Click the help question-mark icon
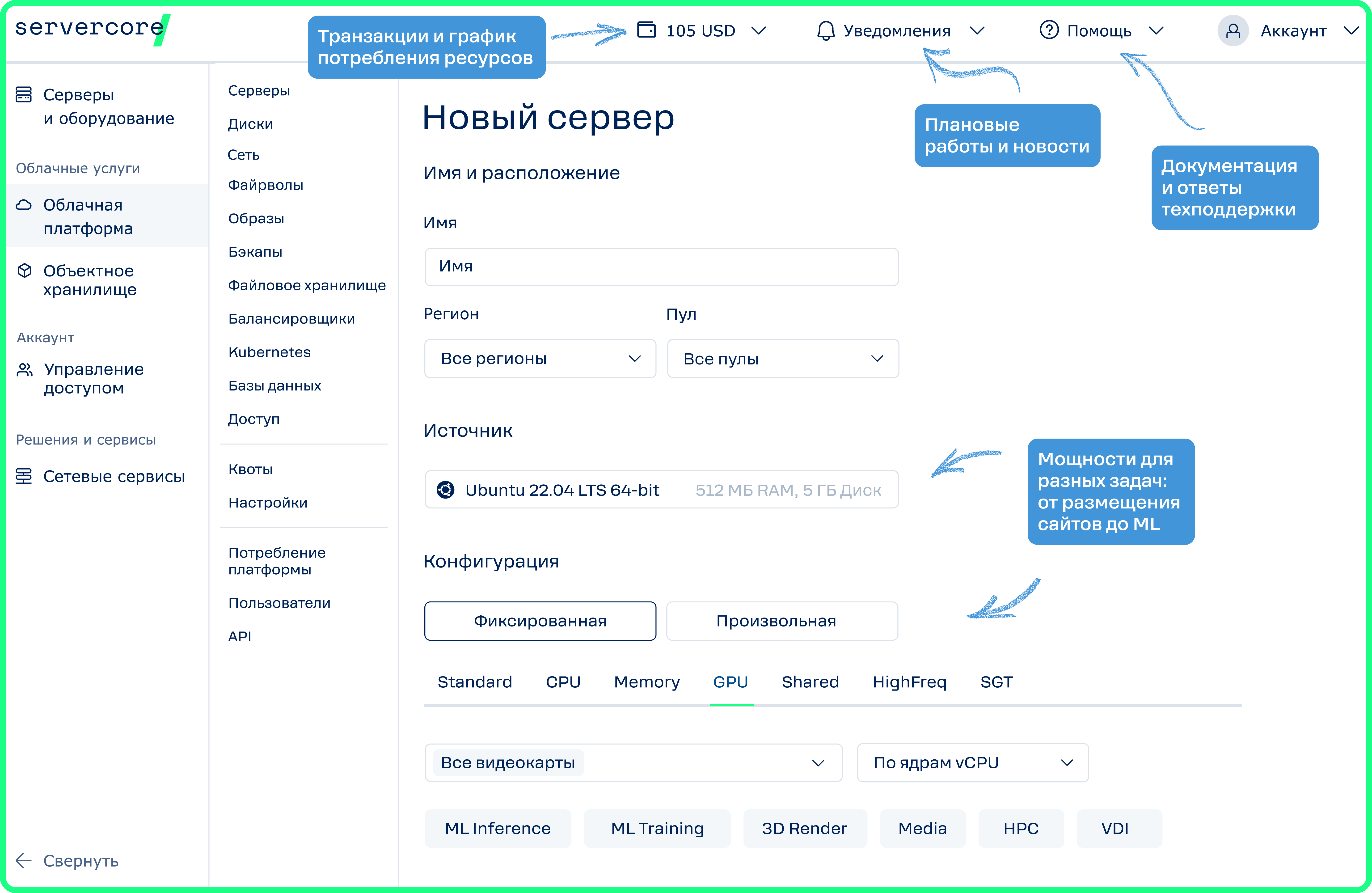The width and height of the screenshot is (1372, 893). (1049, 30)
